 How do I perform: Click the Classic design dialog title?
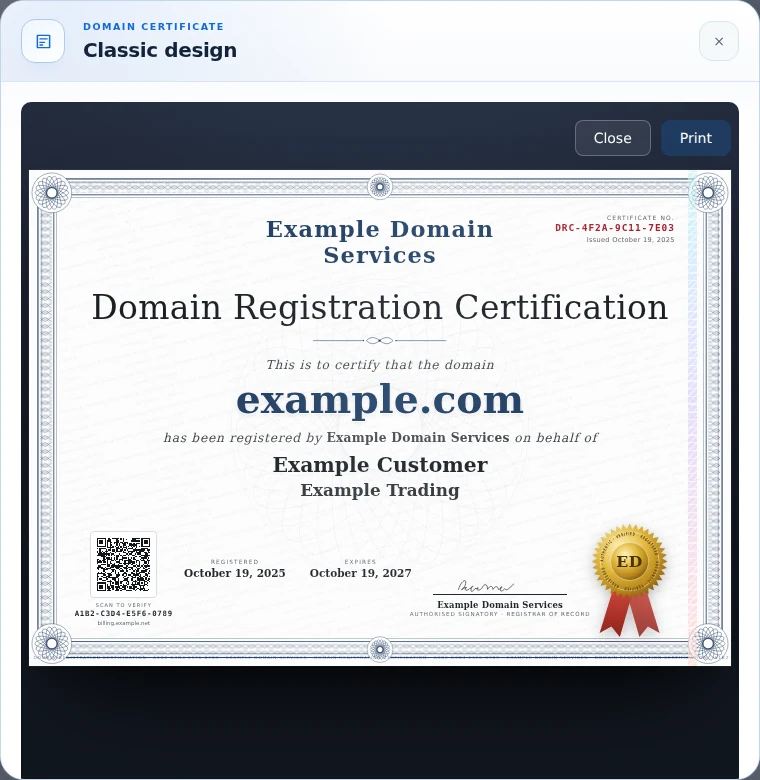[160, 50]
